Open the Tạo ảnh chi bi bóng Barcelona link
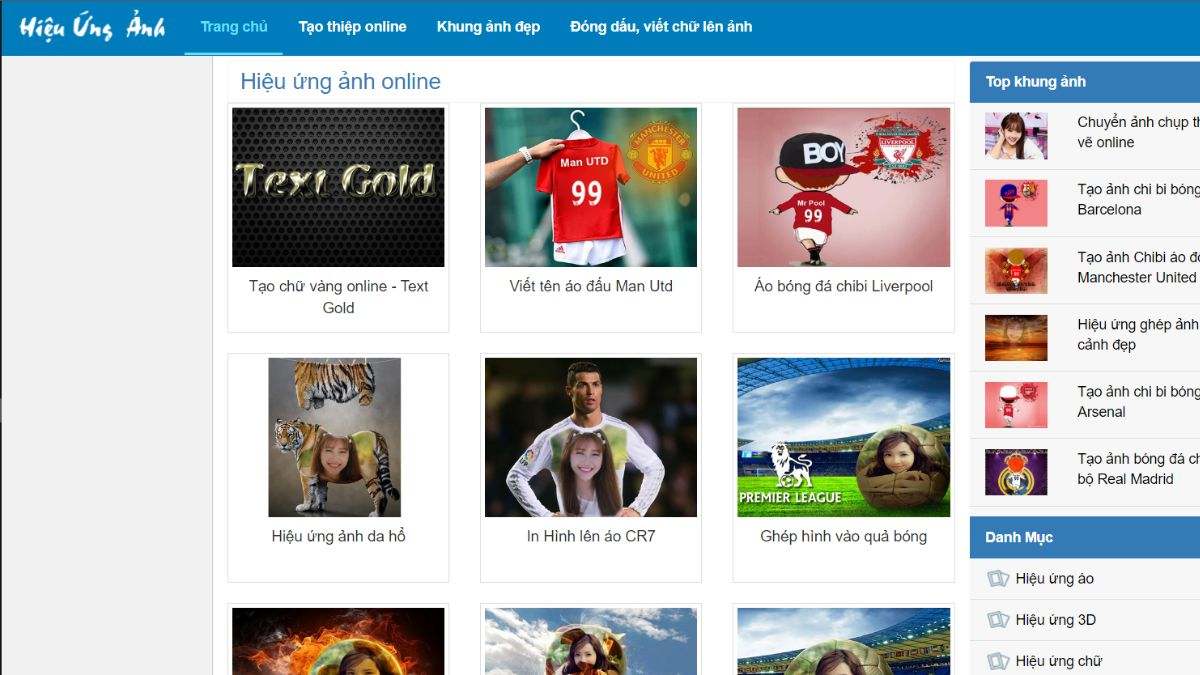The width and height of the screenshot is (1200, 675). 1138,199
